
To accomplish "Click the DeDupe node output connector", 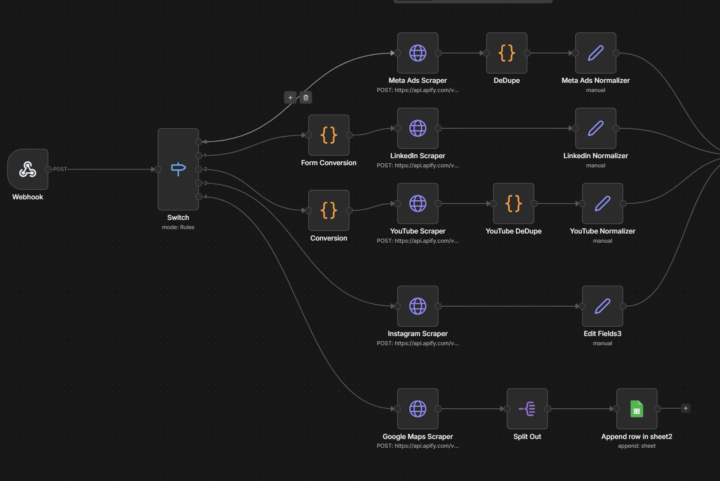I will [527, 53].
